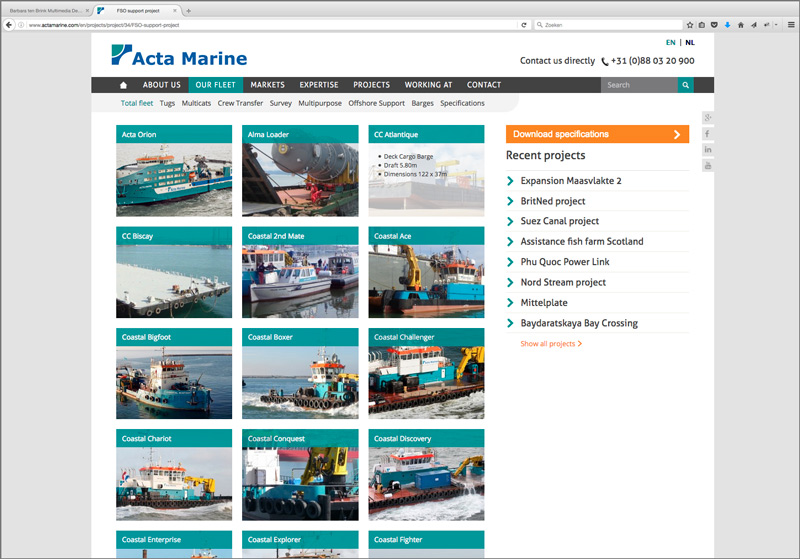The width and height of the screenshot is (800, 559).
Task: Select the Tugs fleet category
Action: point(167,103)
